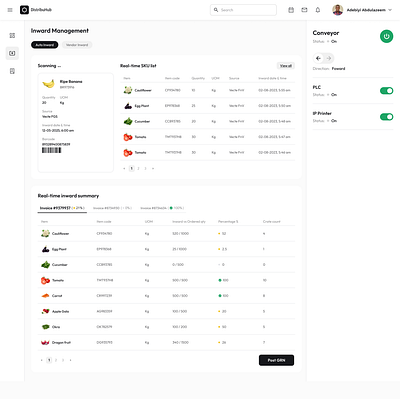Click Cucumber icon in inward summary

pyautogui.click(x=45, y=265)
